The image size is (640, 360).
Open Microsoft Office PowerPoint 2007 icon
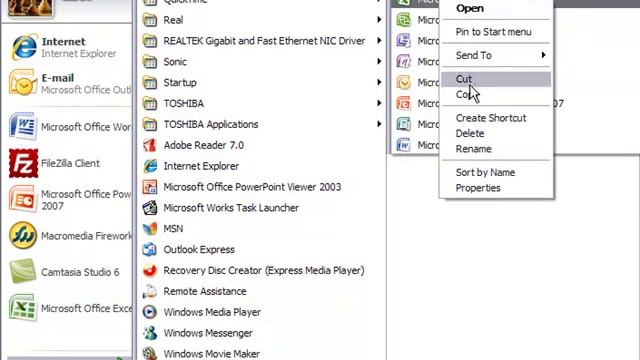[x=22, y=199]
